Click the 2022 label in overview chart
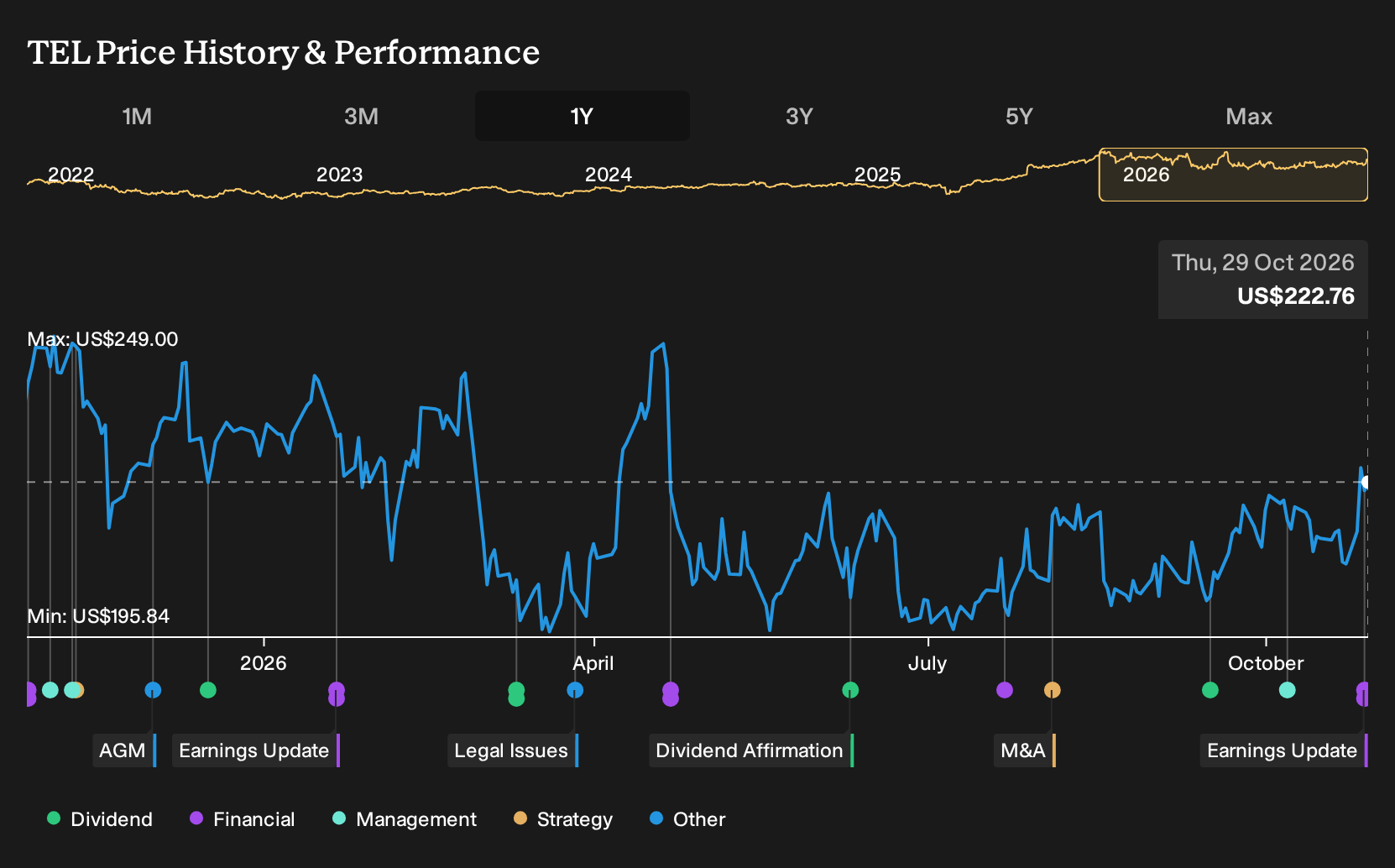 (x=71, y=175)
